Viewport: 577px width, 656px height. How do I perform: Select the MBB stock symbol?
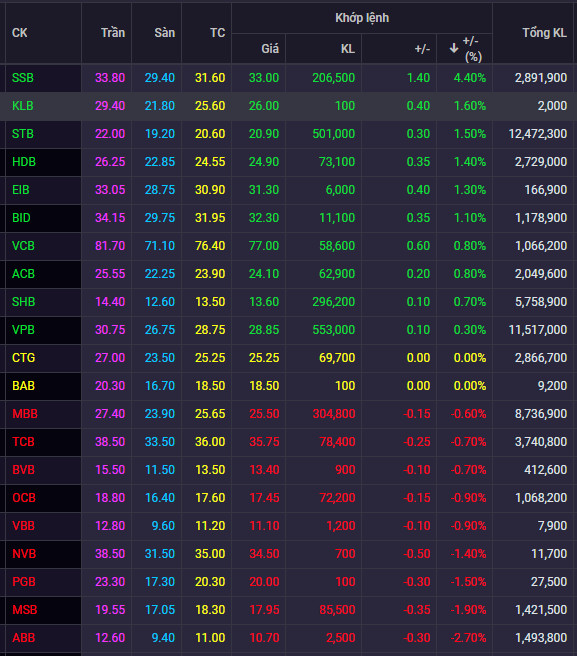point(25,414)
